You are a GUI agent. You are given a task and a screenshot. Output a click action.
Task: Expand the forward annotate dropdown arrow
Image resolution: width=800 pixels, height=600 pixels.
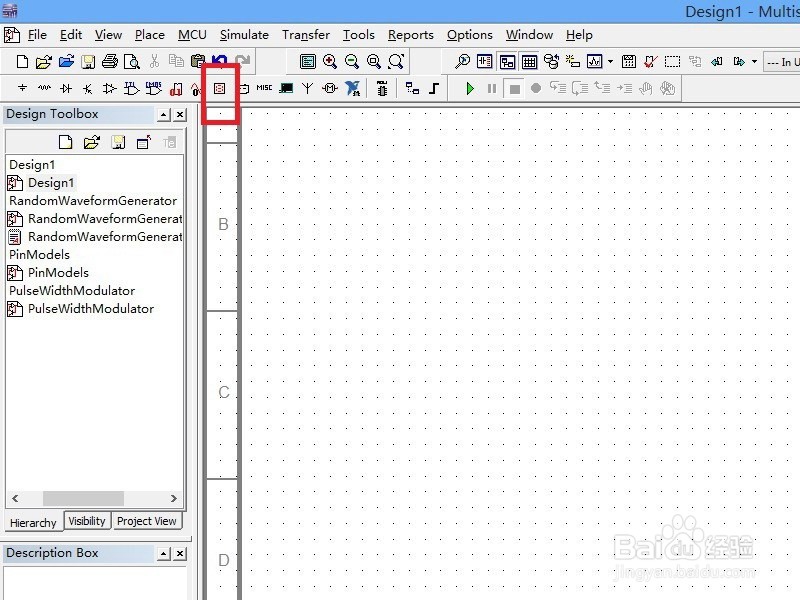coord(755,62)
